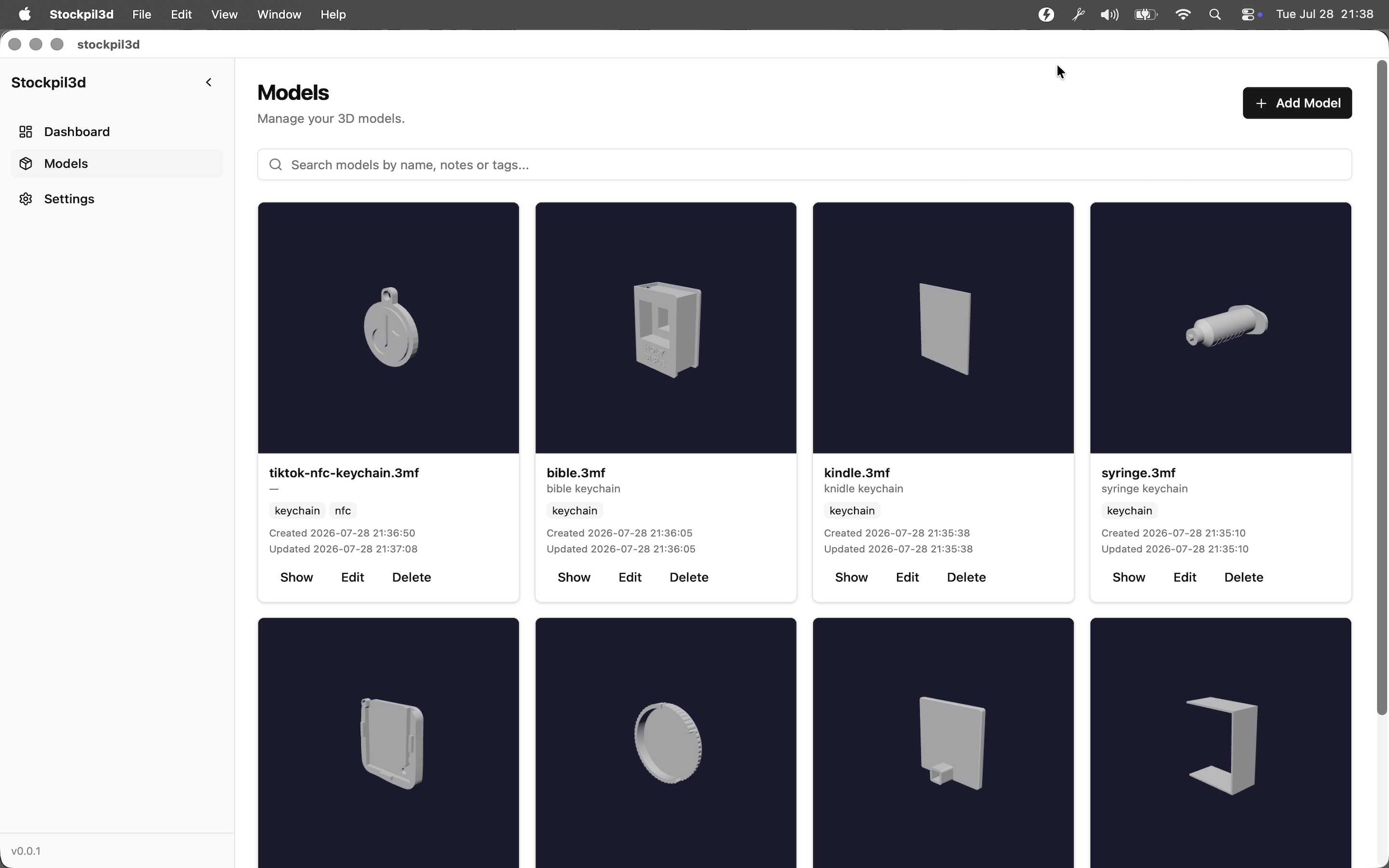Show the tiktok-nfc-keychain.3mf model
The height and width of the screenshot is (868, 1389).
click(297, 577)
